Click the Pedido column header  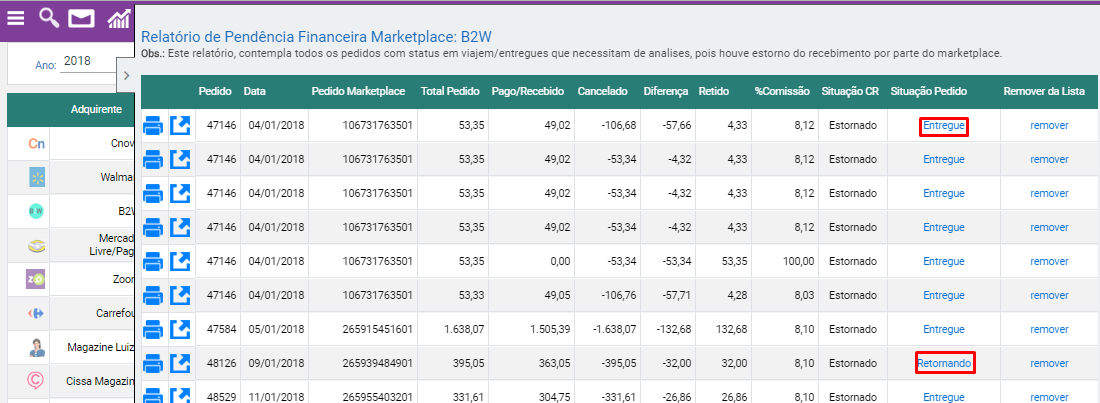[x=215, y=91]
